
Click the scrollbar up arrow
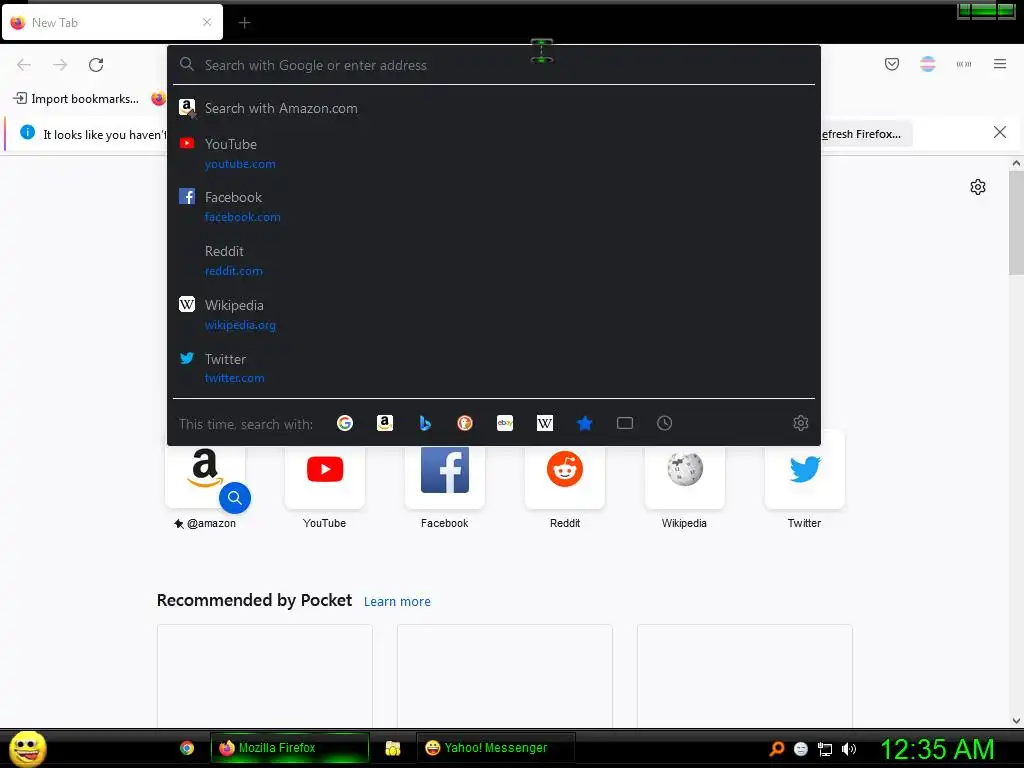click(x=1016, y=163)
